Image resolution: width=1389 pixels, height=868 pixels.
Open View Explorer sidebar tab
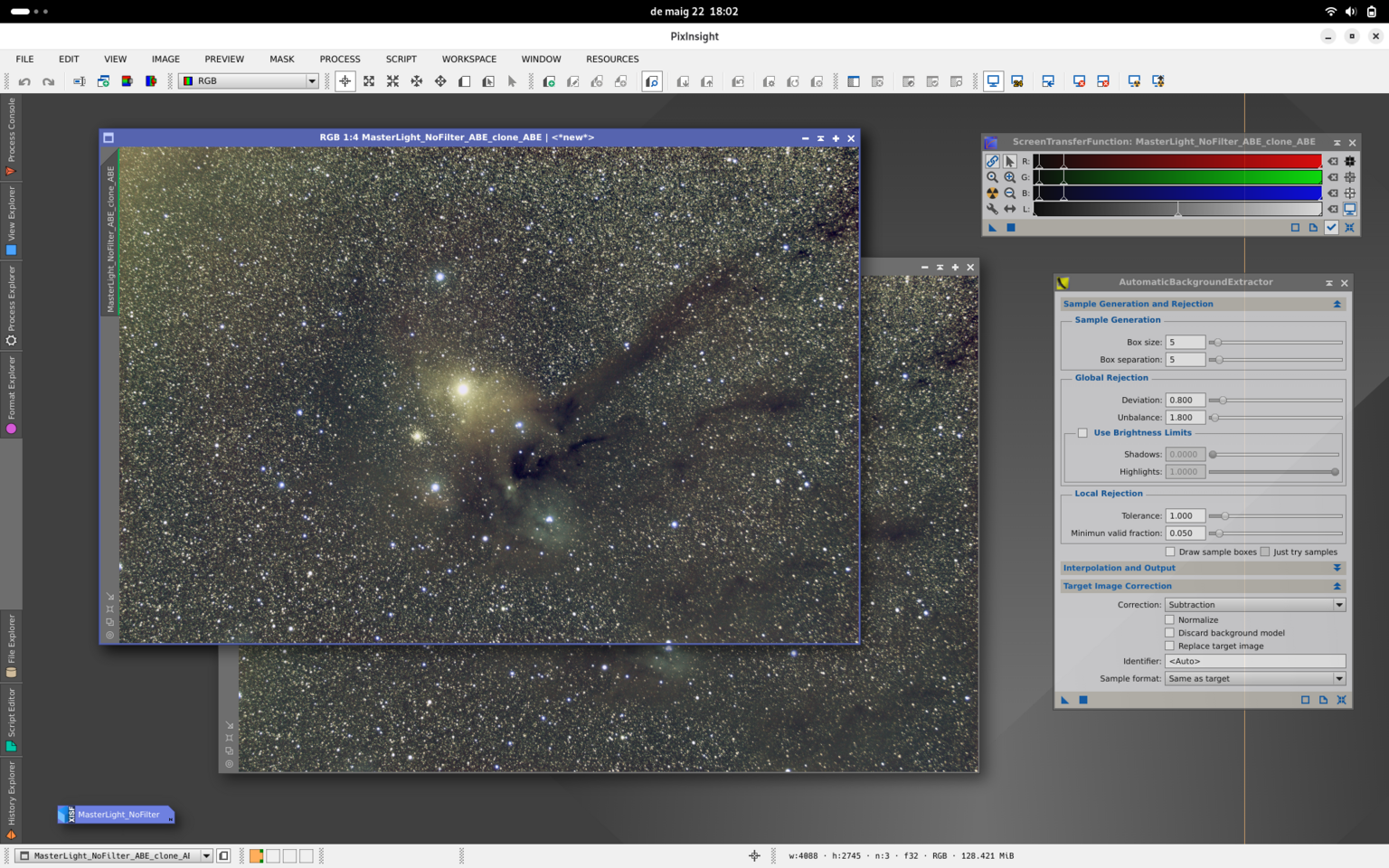(11, 222)
